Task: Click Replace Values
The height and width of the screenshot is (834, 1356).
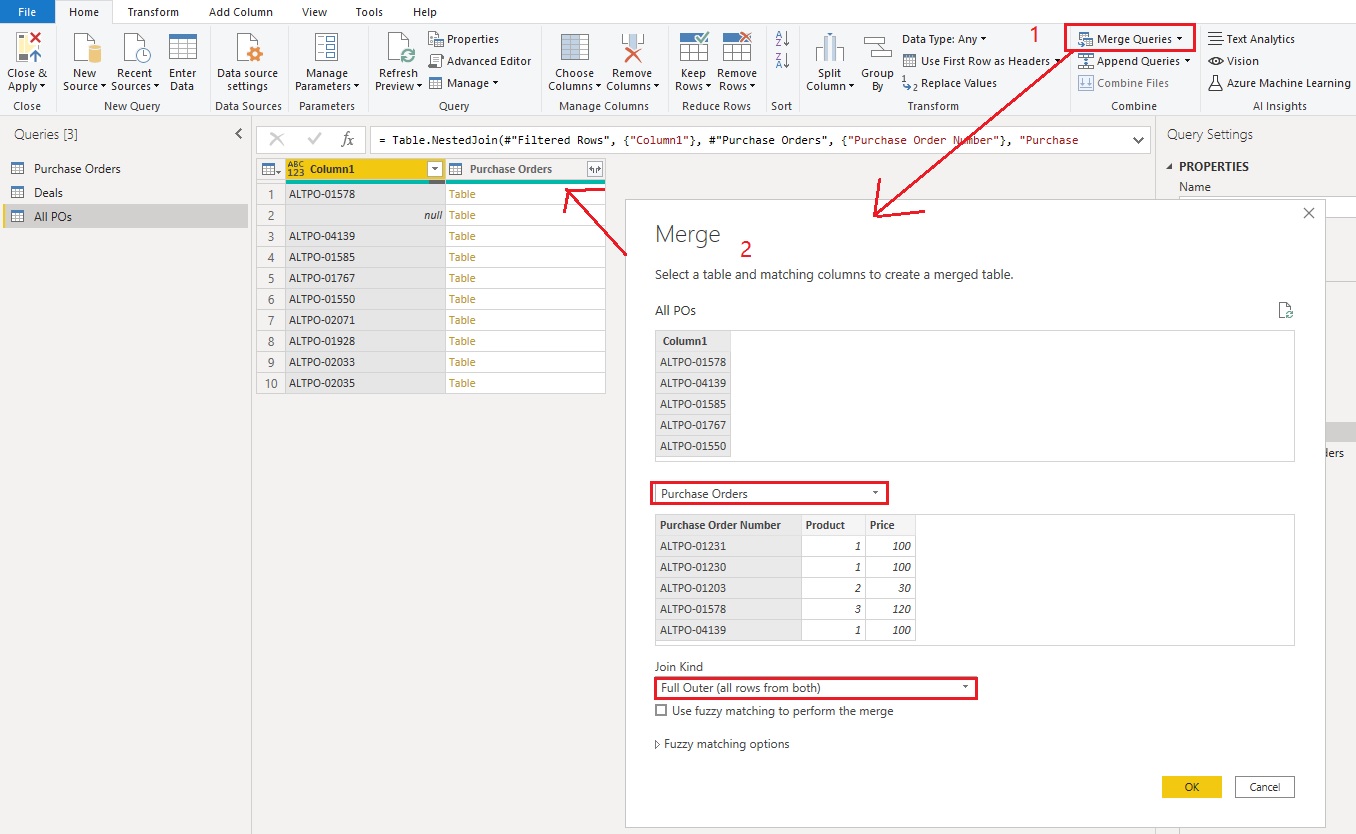Action: pyautogui.click(x=949, y=83)
